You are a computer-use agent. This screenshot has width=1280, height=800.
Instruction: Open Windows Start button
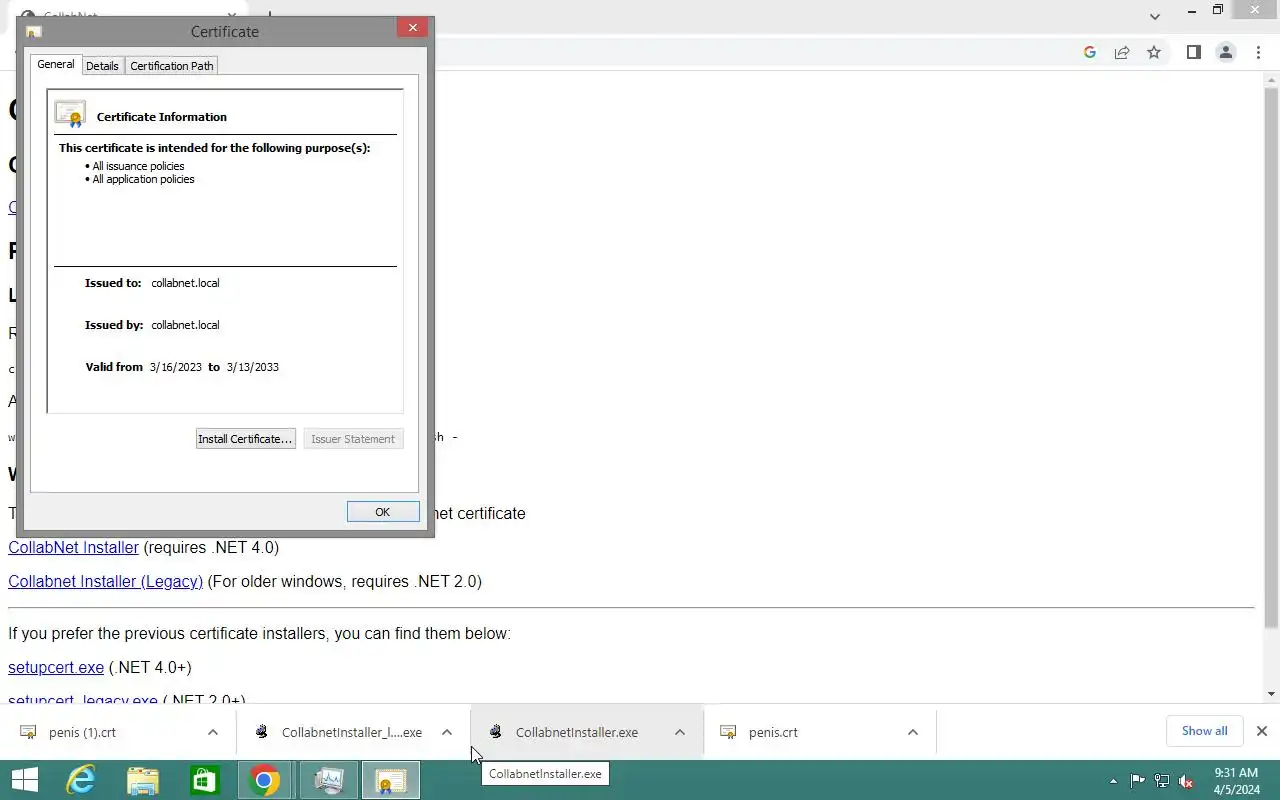point(24,780)
